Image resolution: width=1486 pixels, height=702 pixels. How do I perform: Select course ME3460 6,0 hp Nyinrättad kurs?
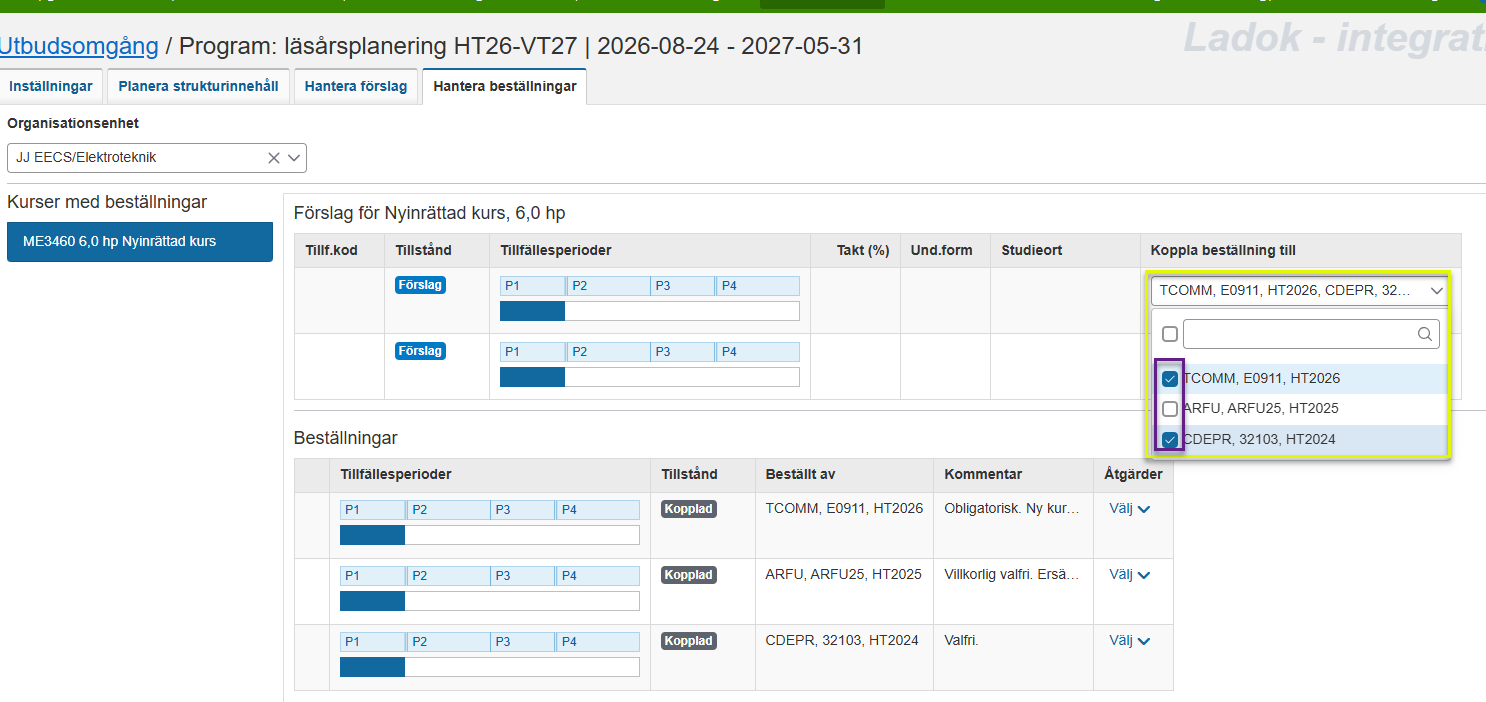tap(139, 242)
